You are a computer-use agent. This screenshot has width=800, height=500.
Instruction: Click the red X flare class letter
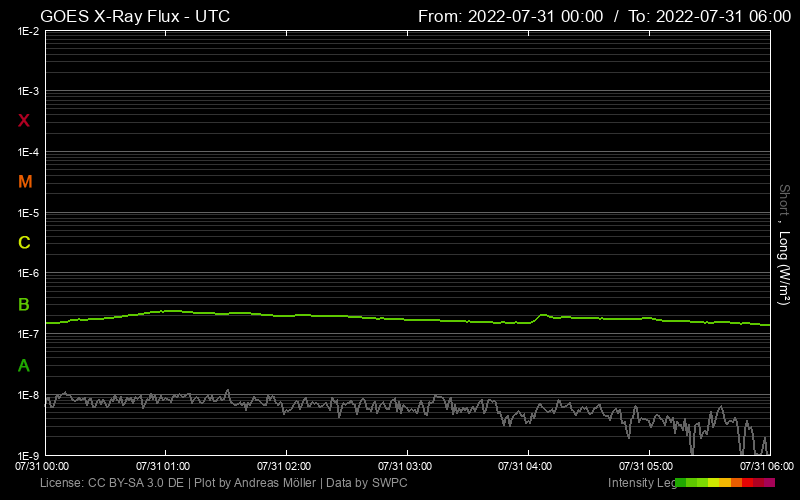coord(24,121)
